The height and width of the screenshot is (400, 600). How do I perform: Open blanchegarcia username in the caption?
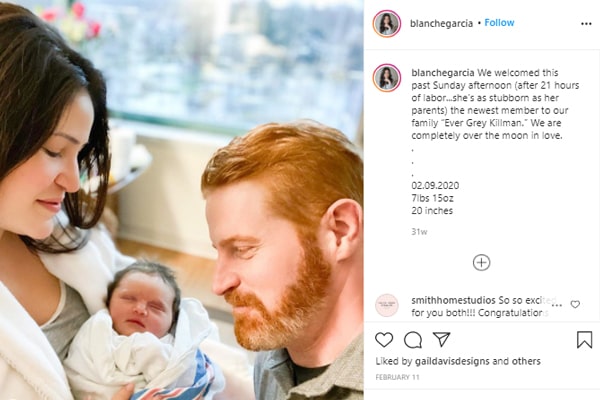pyautogui.click(x=443, y=73)
